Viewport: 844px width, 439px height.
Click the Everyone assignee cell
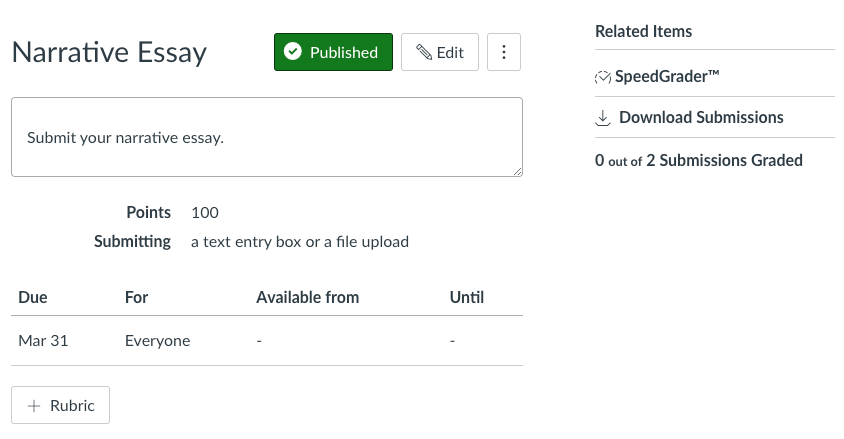157,341
